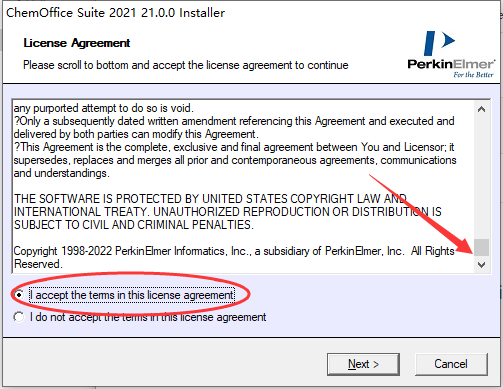Image resolution: width=503 pixels, height=389 pixels.
Task: Click the "I do not accept" label text
Action: point(148,317)
